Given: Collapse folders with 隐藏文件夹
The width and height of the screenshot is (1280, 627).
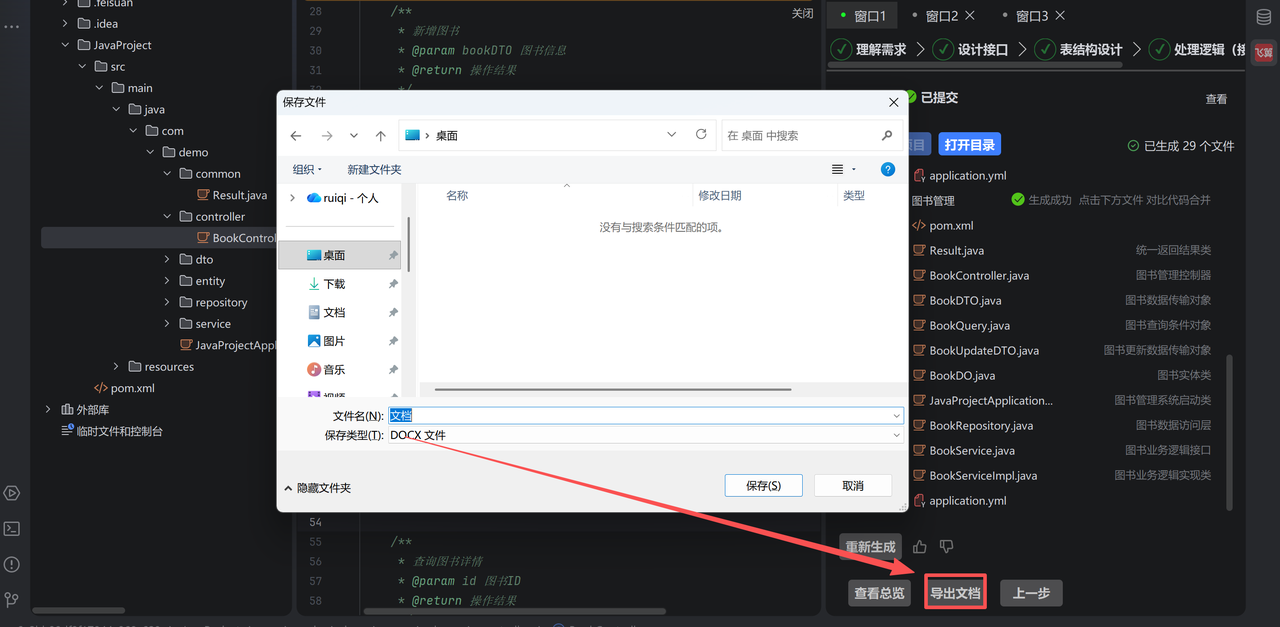Looking at the screenshot, I should tap(317, 488).
